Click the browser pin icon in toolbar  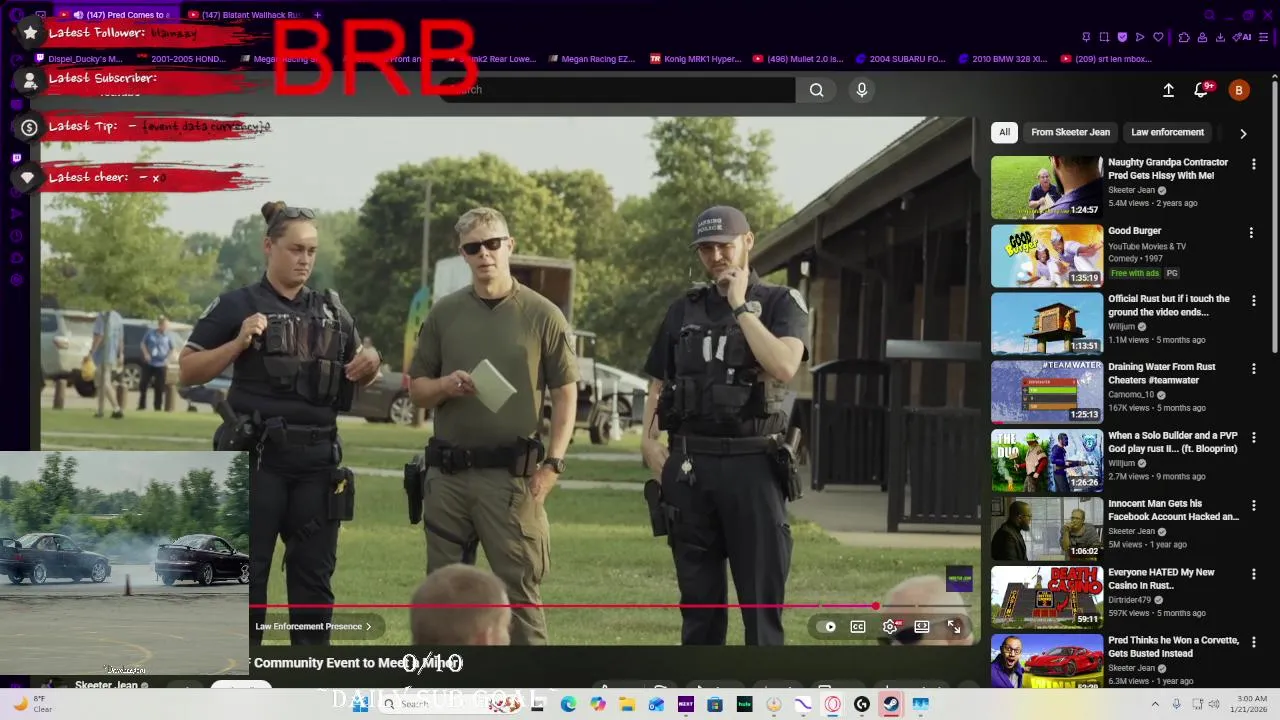pos(1086,37)
